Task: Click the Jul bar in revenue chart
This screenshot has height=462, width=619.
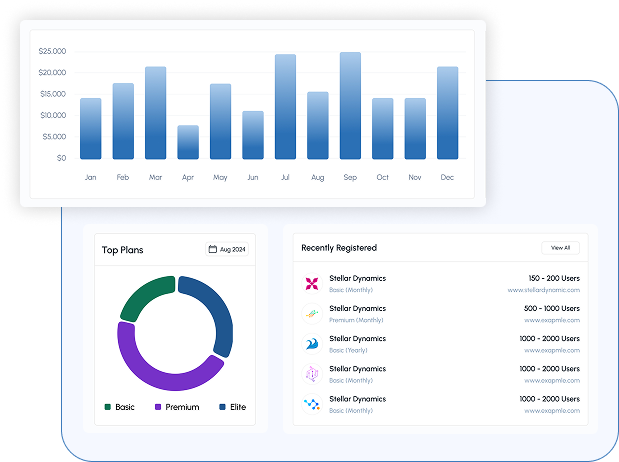Action: tap(285, 106)
